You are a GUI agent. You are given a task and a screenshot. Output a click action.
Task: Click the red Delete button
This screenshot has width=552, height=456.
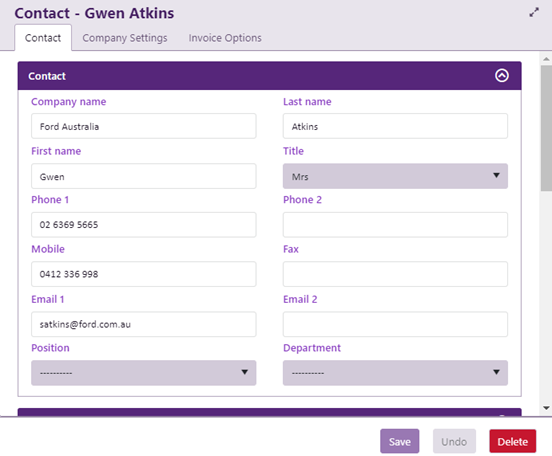coord(513,441)
